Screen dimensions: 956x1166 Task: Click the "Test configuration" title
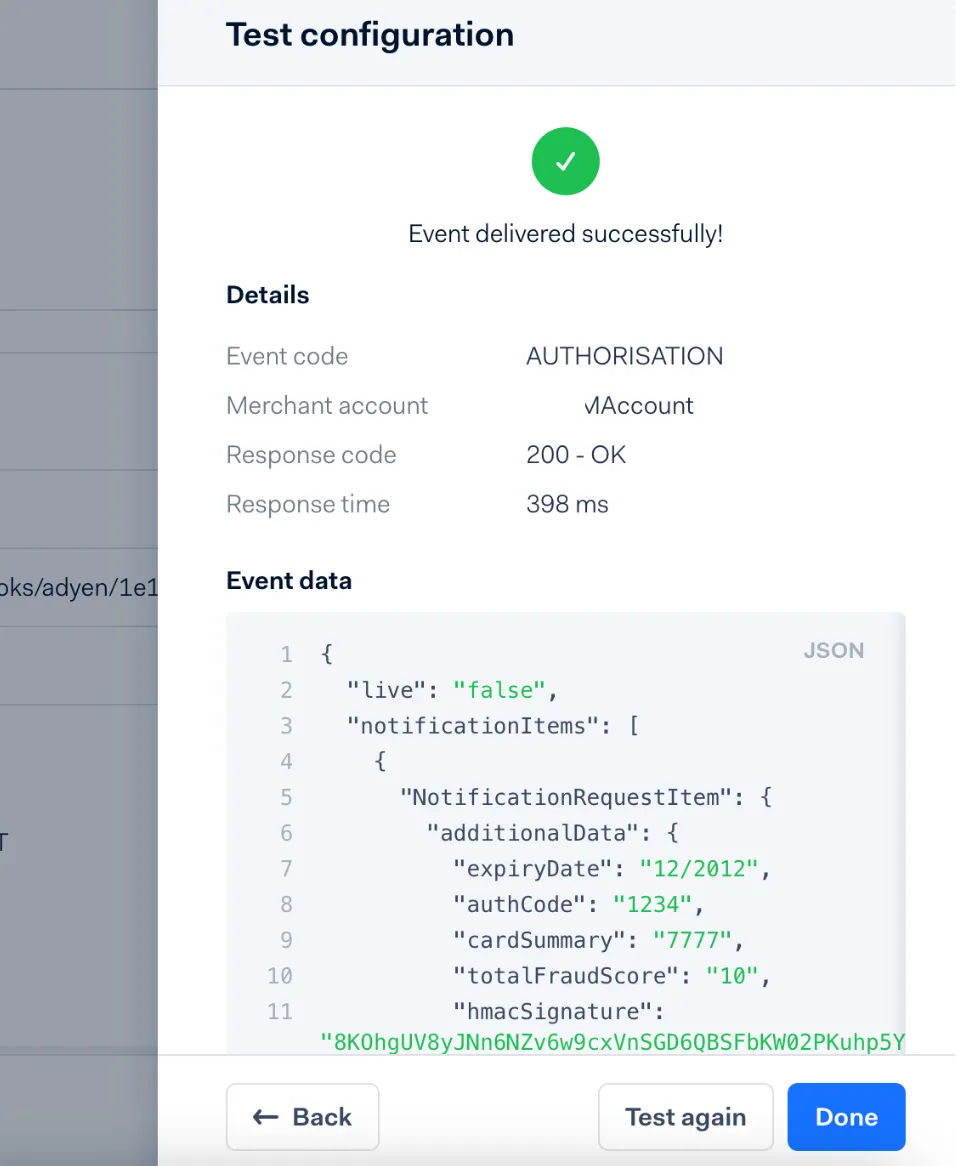click(370, 35)
